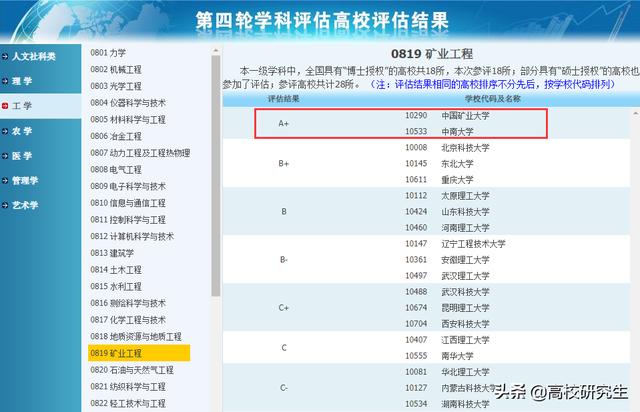
Task: Click the A+ rating cell
Action: pos(284,123)
